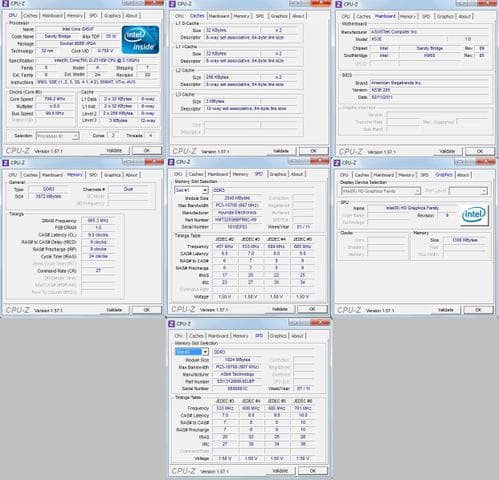Click CPU-Z title icon in the Slot #1 SPD window

171,162
